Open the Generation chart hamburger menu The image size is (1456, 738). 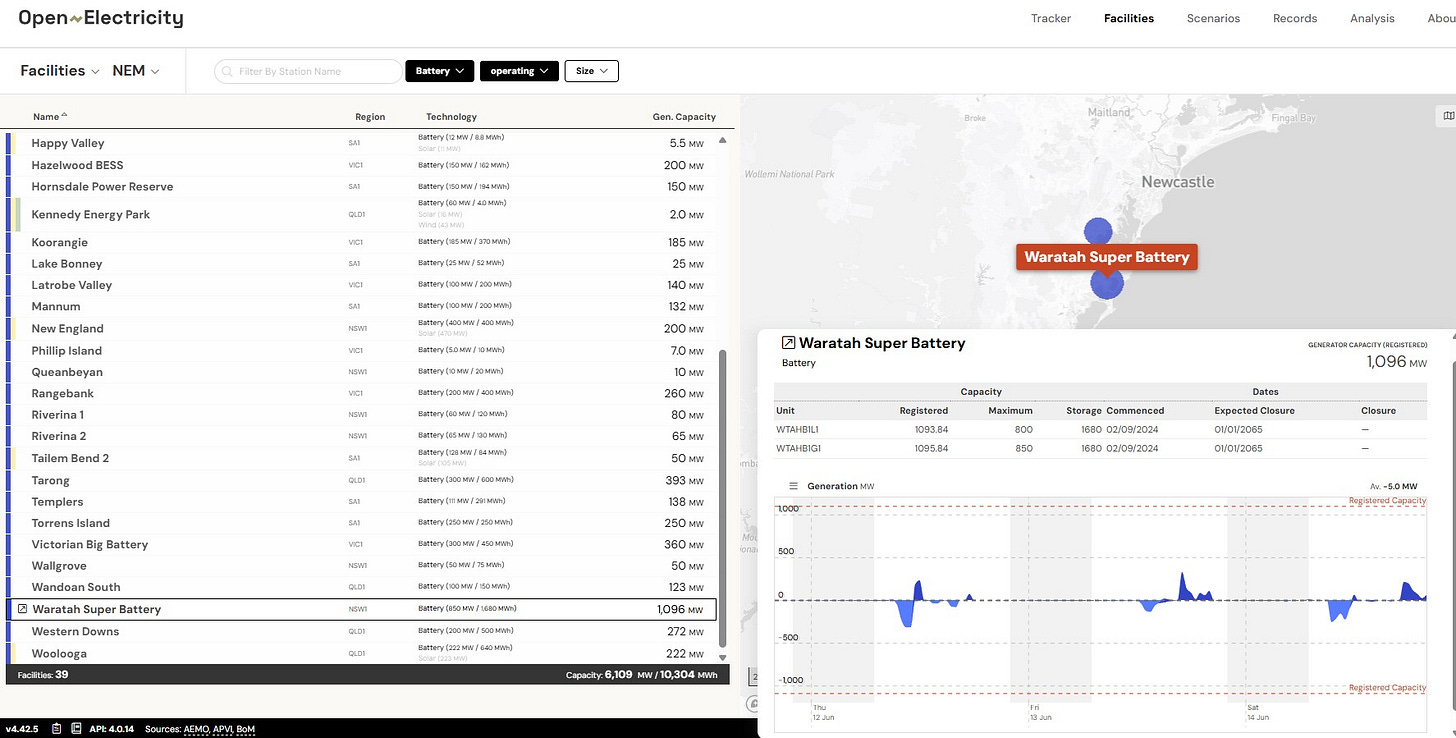click(794, 486)
